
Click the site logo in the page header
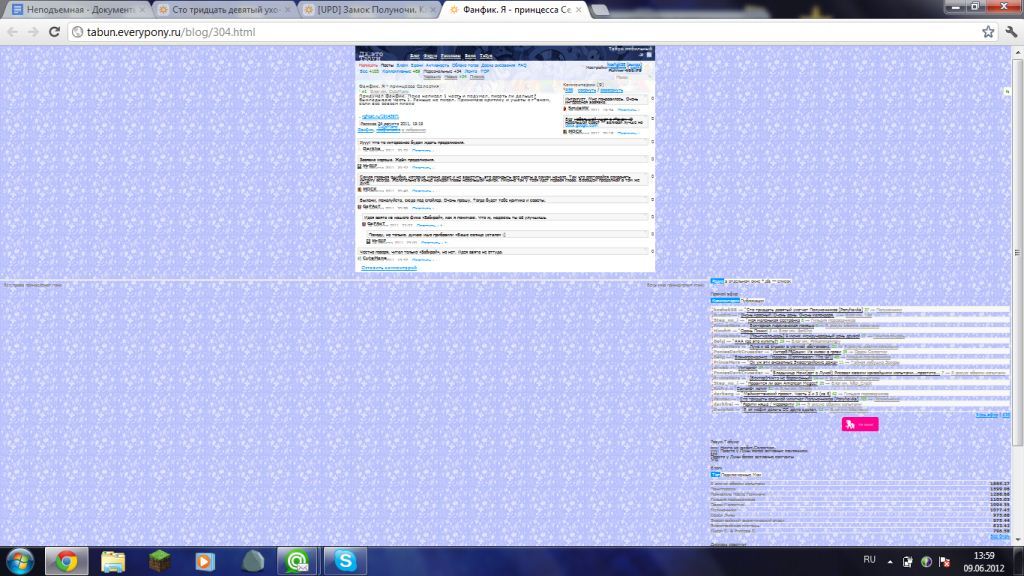pos(371,56)
